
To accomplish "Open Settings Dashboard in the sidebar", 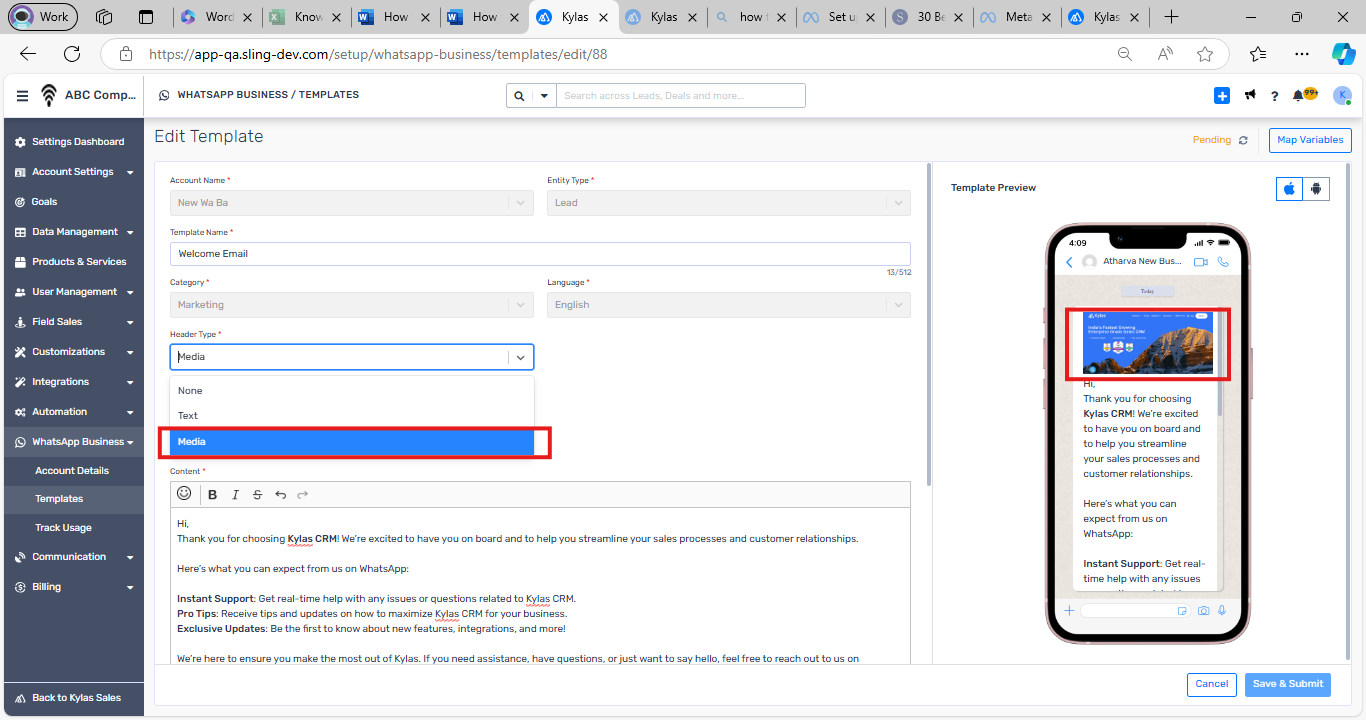I will [73, 142].
